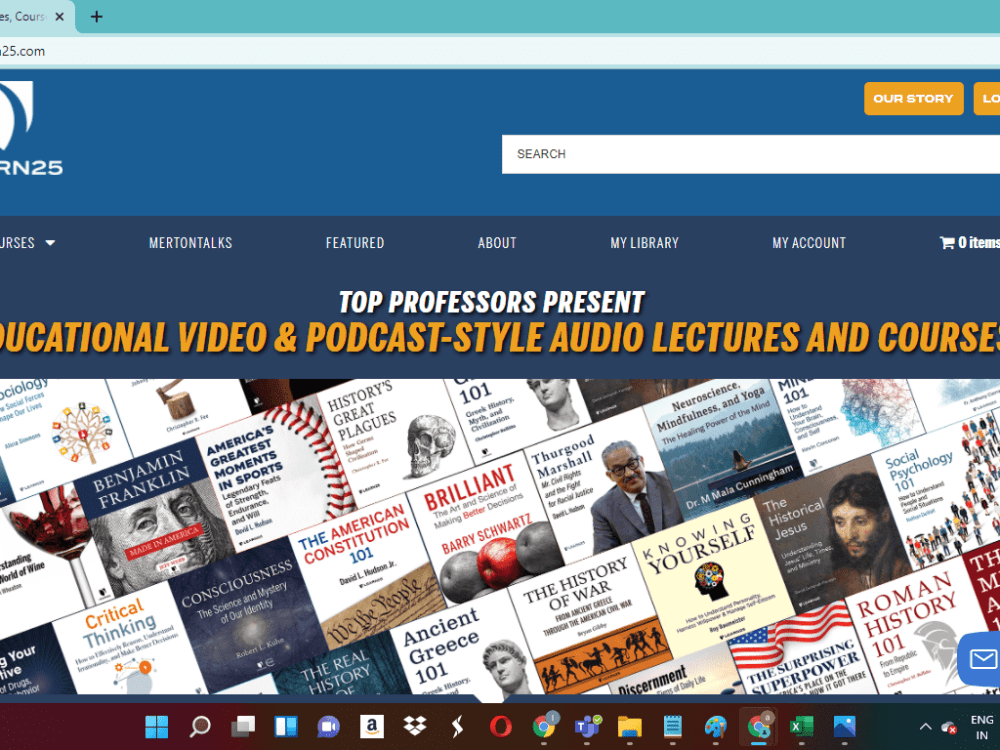Launch the Opera browser from taskbar
Screen dimensions: 1000x750
(501, 726)
